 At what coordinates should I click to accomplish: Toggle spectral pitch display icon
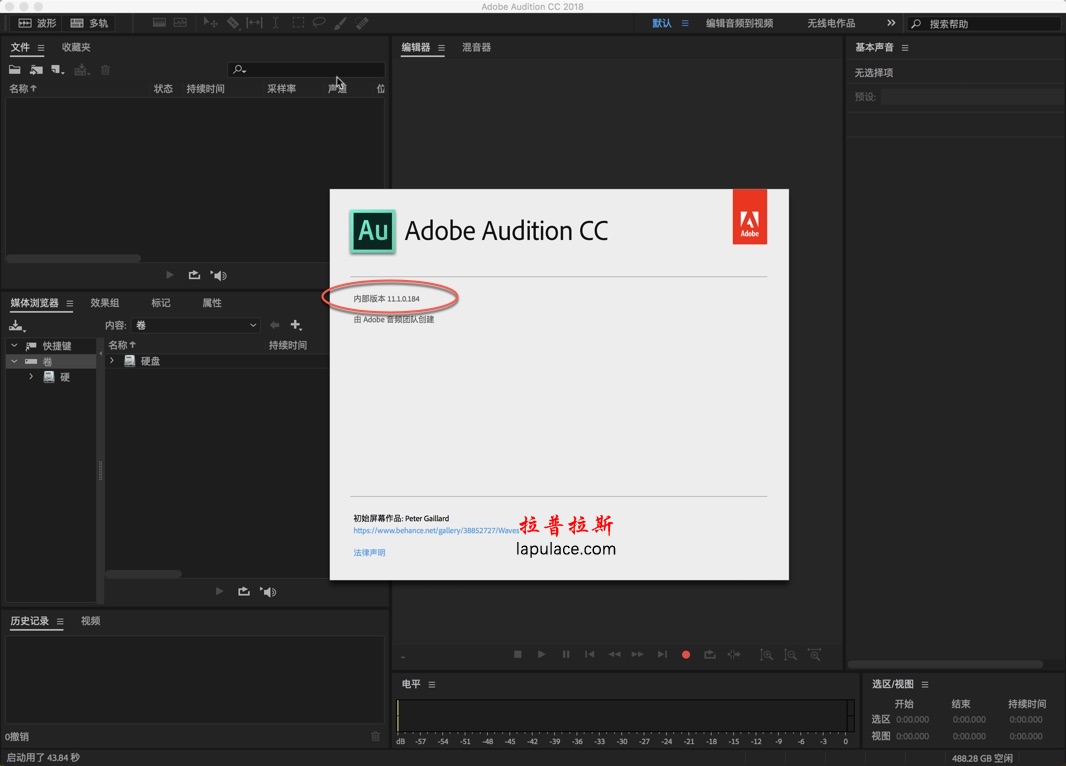pyautogui.click(x=180, y=23)
